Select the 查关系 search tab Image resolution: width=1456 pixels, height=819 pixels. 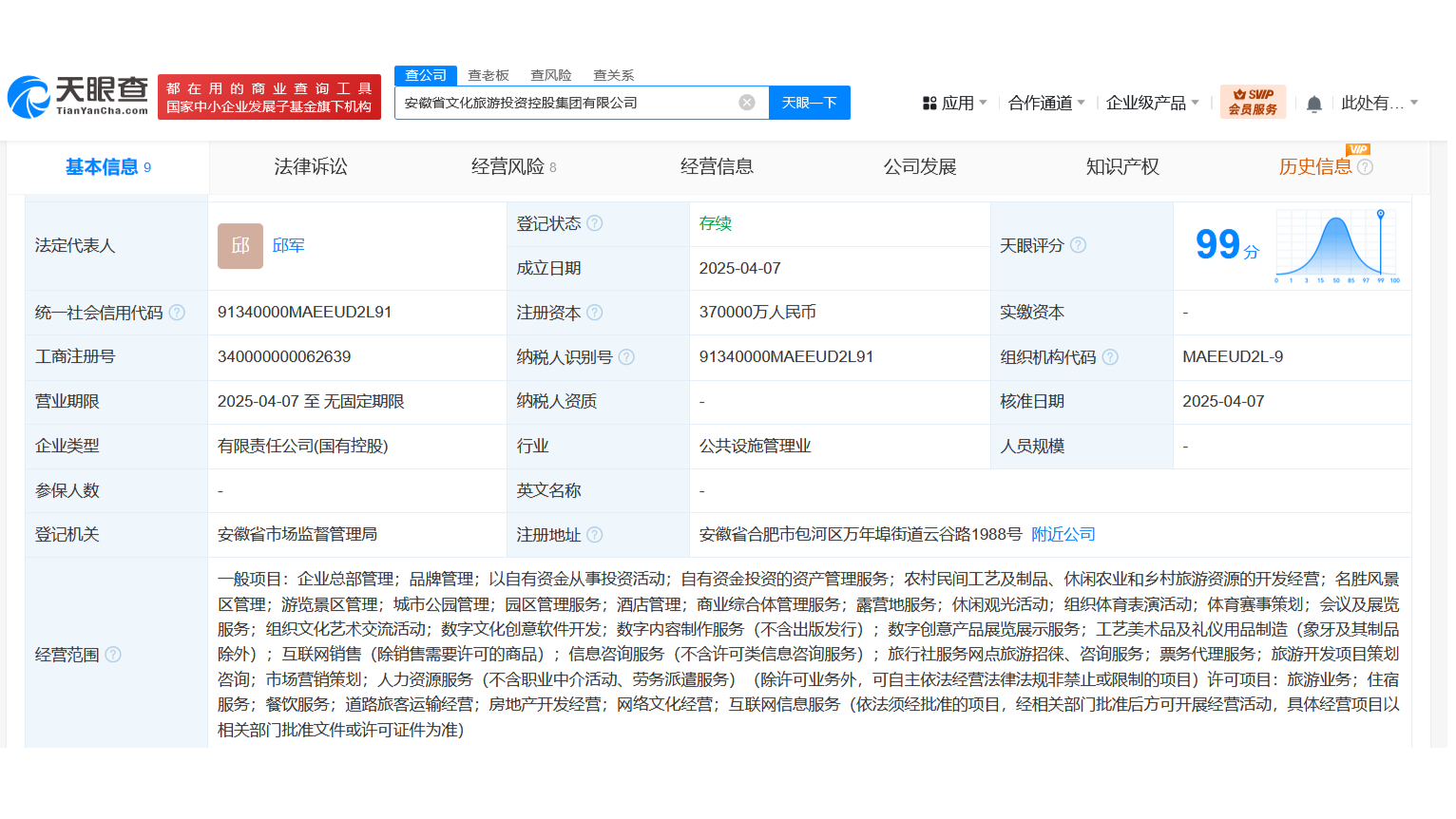tap(614, 75)
